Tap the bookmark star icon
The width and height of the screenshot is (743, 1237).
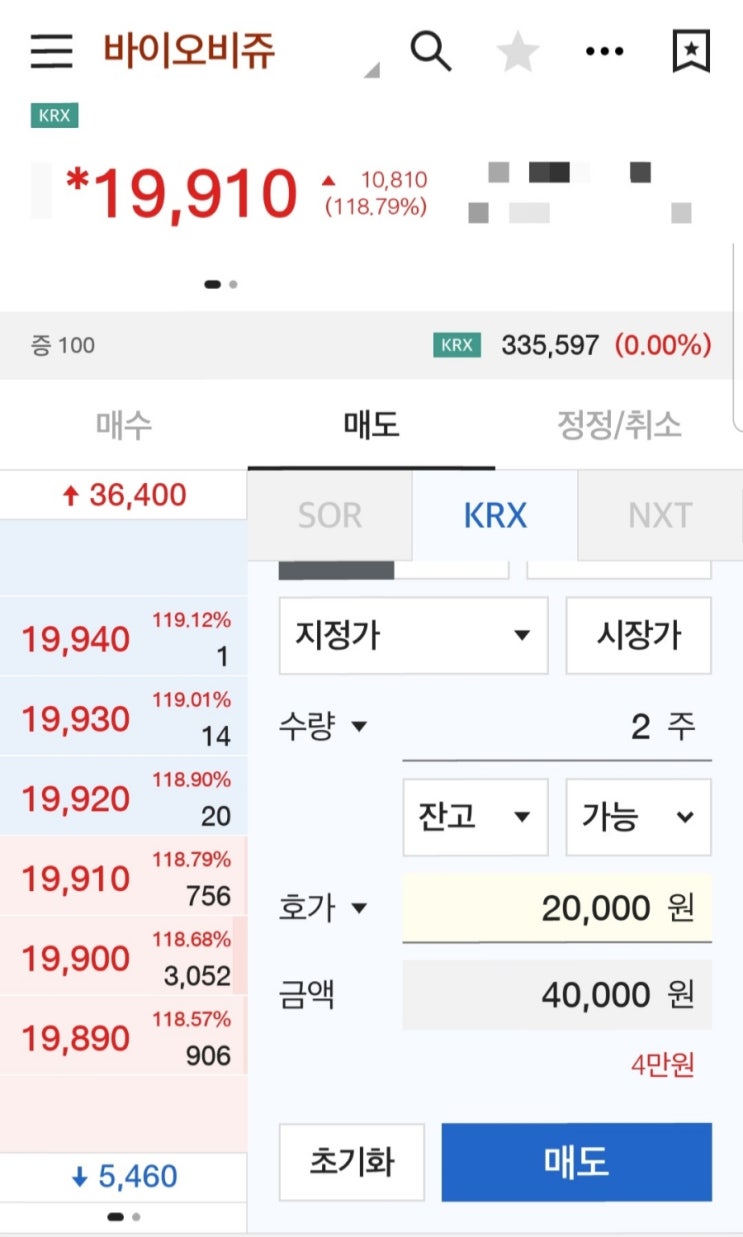click(x=691, y=51)
